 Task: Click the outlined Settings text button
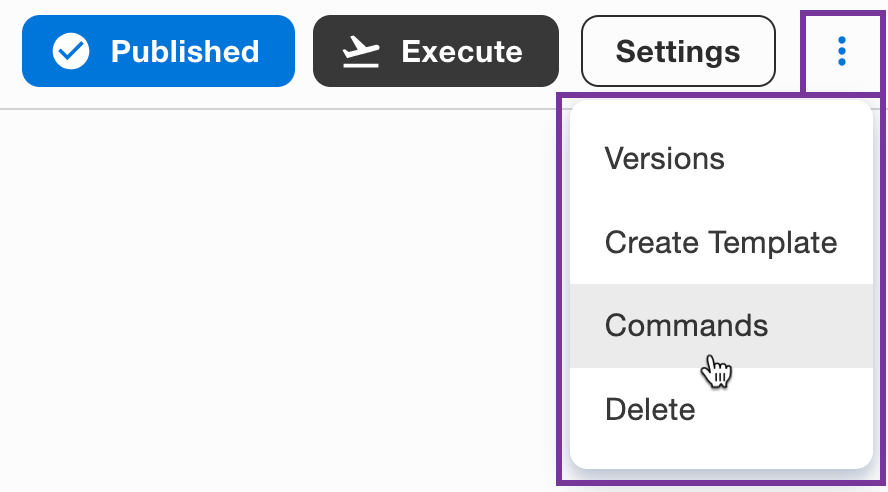[678, 51]
